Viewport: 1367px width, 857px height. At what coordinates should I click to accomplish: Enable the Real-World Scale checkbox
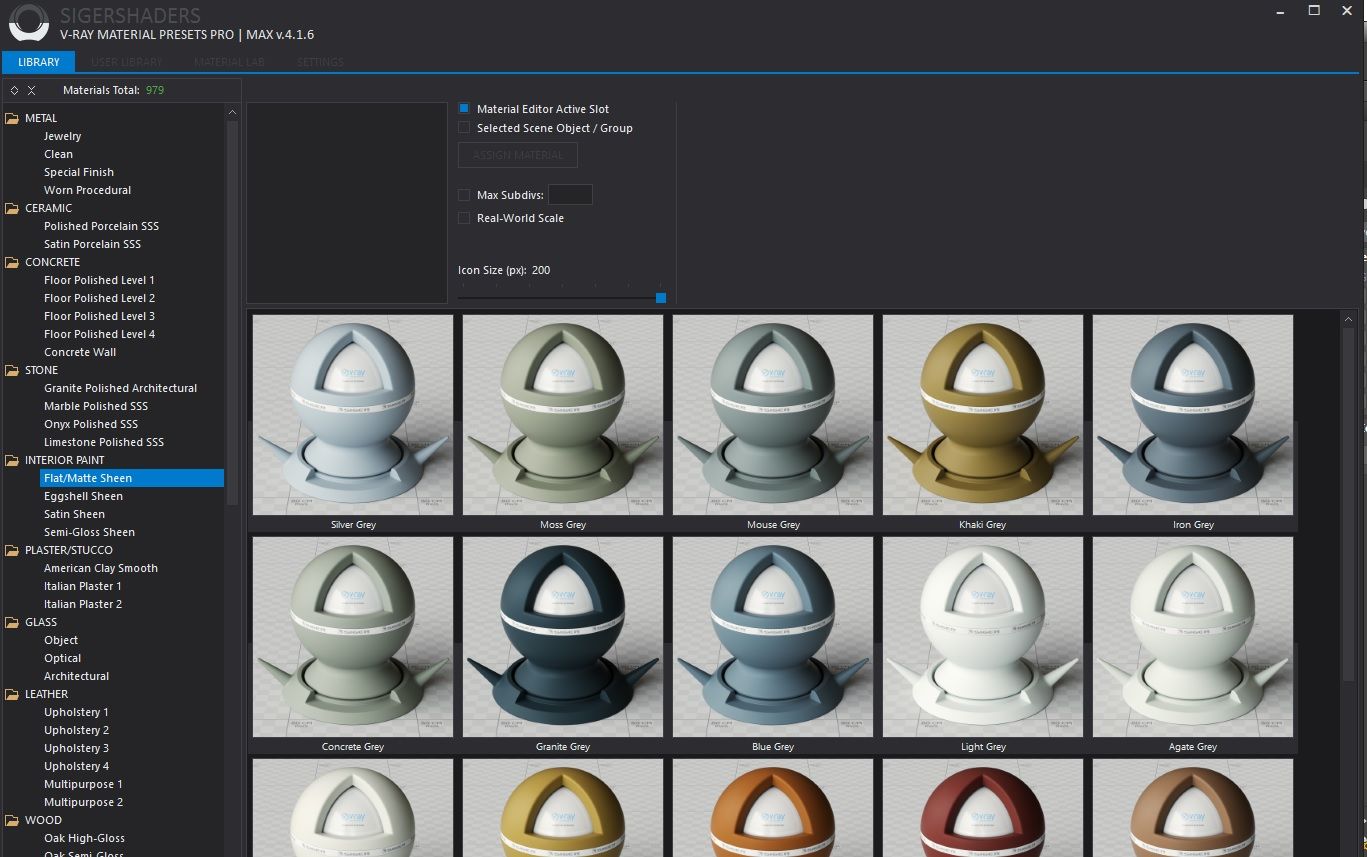pyautogui.click(x=464, y=218)
